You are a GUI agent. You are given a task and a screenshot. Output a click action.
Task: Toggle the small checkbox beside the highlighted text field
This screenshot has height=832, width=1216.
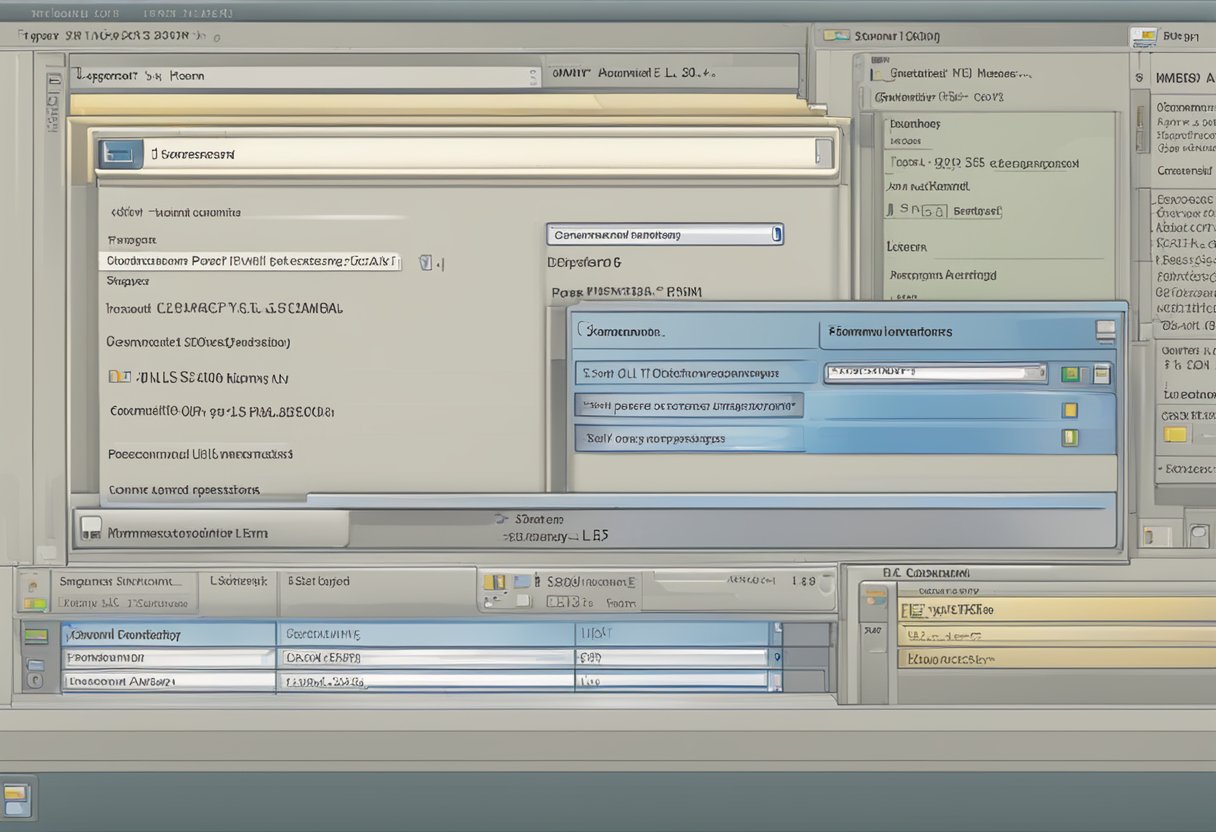coord(426,263)
